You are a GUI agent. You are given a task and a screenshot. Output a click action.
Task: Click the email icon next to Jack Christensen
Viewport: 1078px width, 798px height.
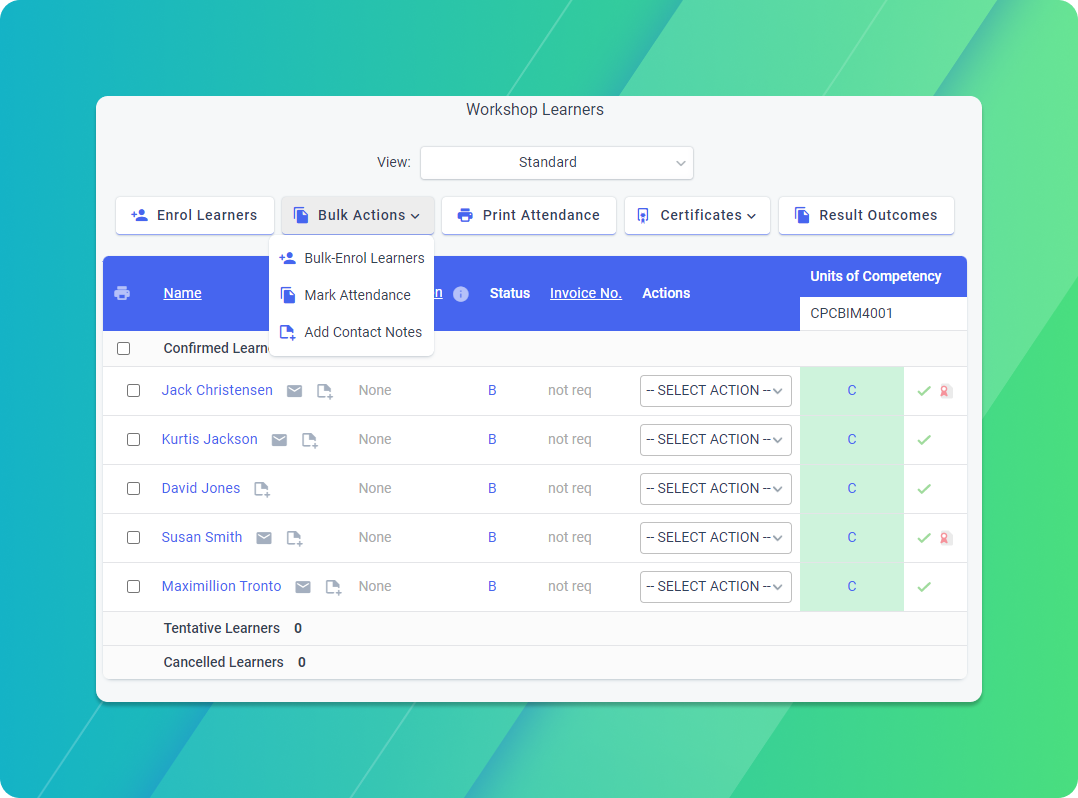(294, 390)
